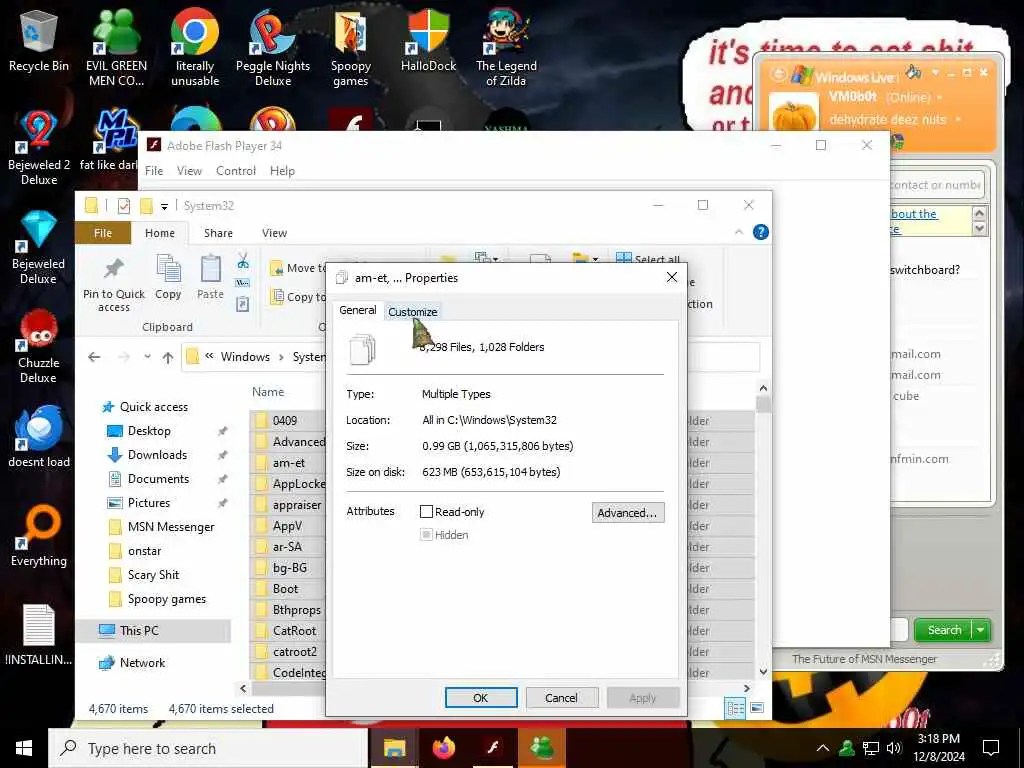Image resolution: width=1024 pixels, height=768 pixels.
Task: Open status dropdown next to (Online)
Action: [x=940, y=97]
